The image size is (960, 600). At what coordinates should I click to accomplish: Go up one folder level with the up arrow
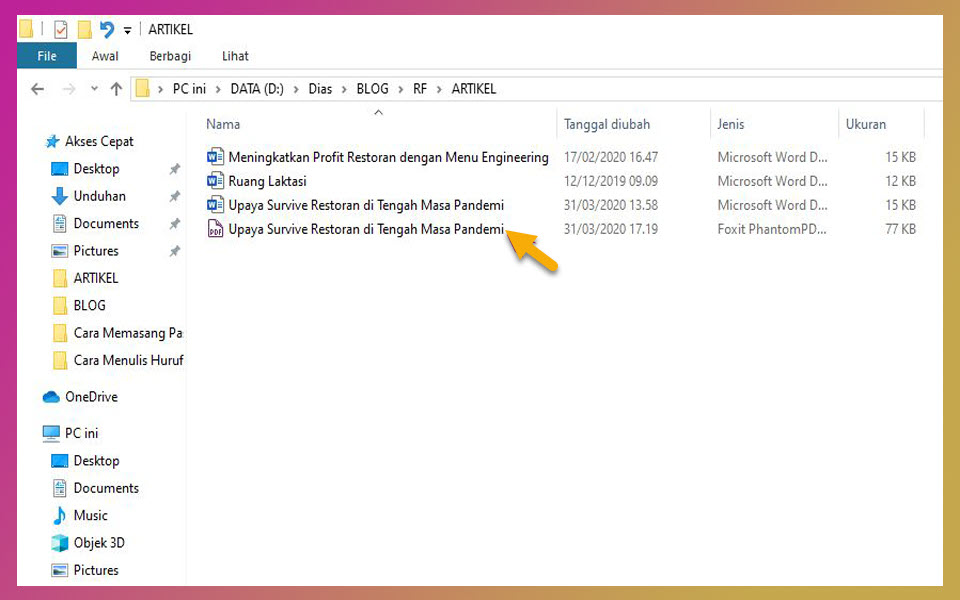[x=116, y=88]
